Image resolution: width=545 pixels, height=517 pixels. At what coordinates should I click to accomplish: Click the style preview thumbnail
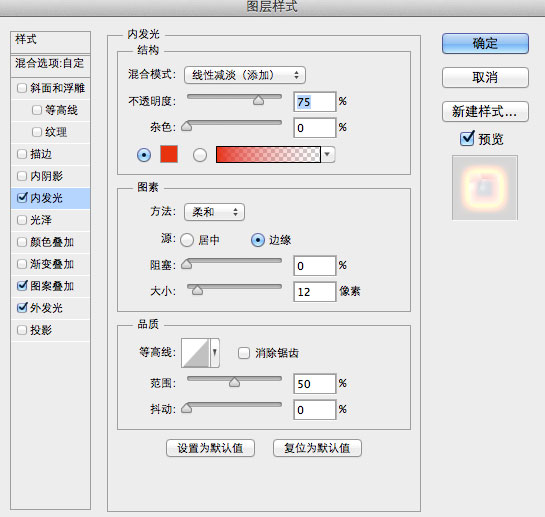point(485,188)
